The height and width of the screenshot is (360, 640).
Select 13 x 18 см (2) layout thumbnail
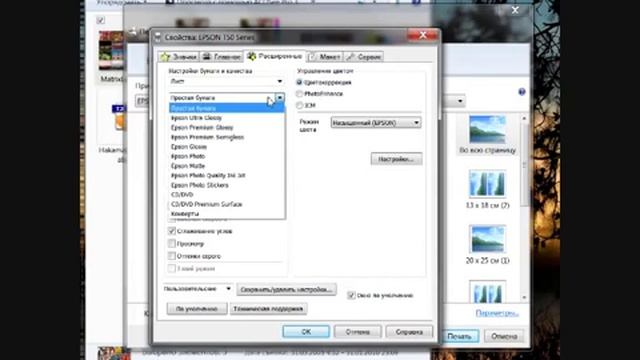click(x=487, y=189)
